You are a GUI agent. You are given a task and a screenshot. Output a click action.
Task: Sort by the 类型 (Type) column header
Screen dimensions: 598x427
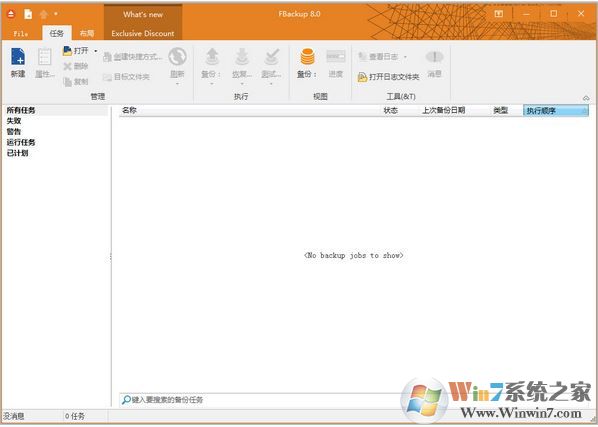500,111
